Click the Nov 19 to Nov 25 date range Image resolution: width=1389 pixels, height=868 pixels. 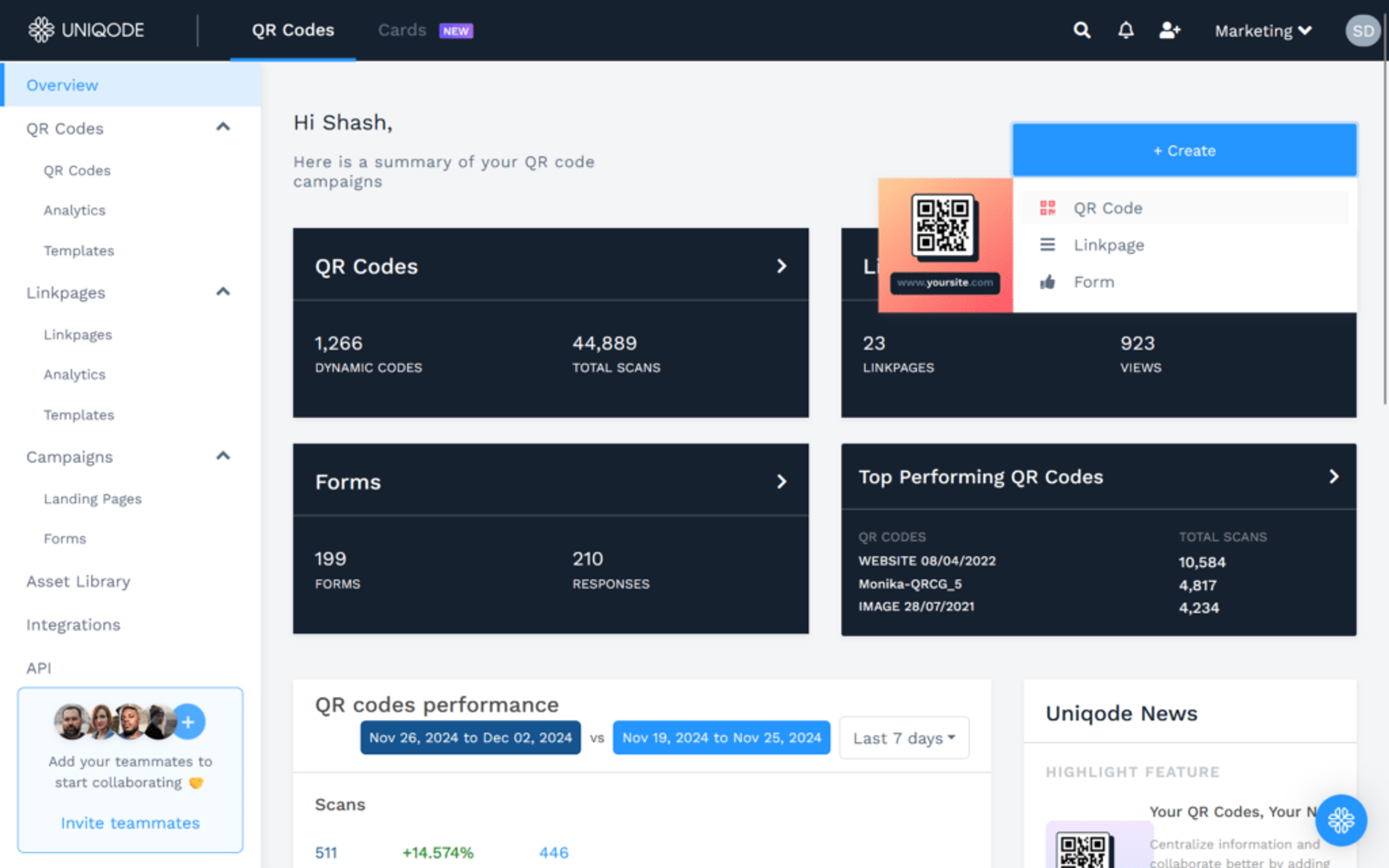click(x=722, y=738)
